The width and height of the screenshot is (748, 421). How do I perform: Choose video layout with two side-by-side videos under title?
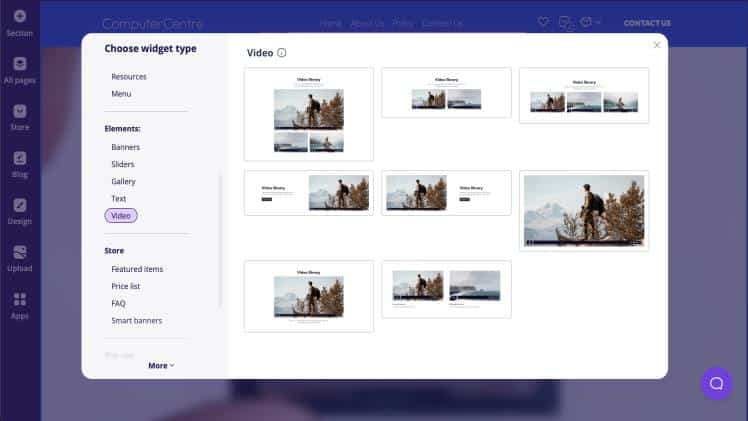(446, 92)
